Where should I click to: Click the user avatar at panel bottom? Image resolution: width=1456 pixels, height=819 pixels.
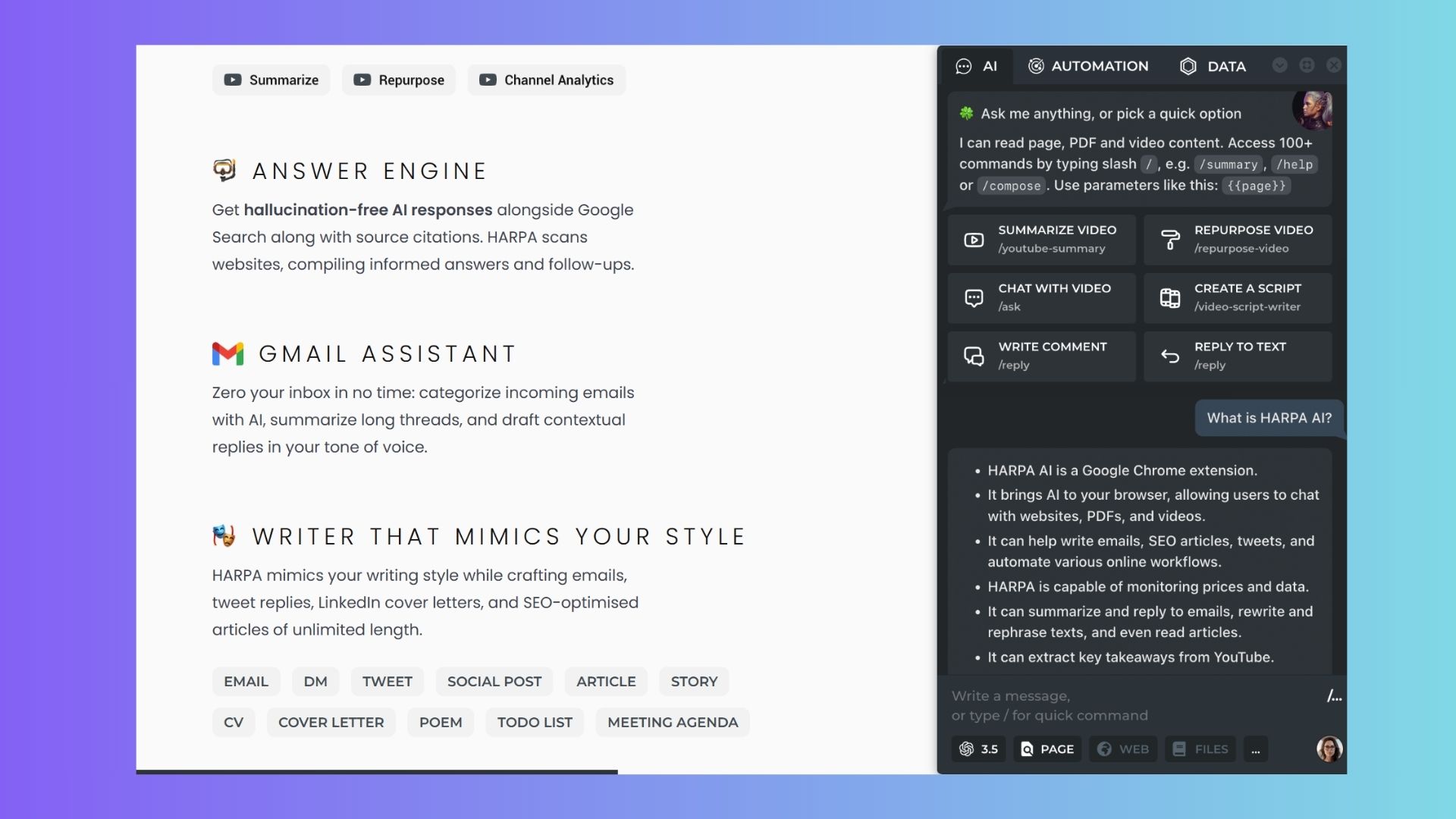1329,749
